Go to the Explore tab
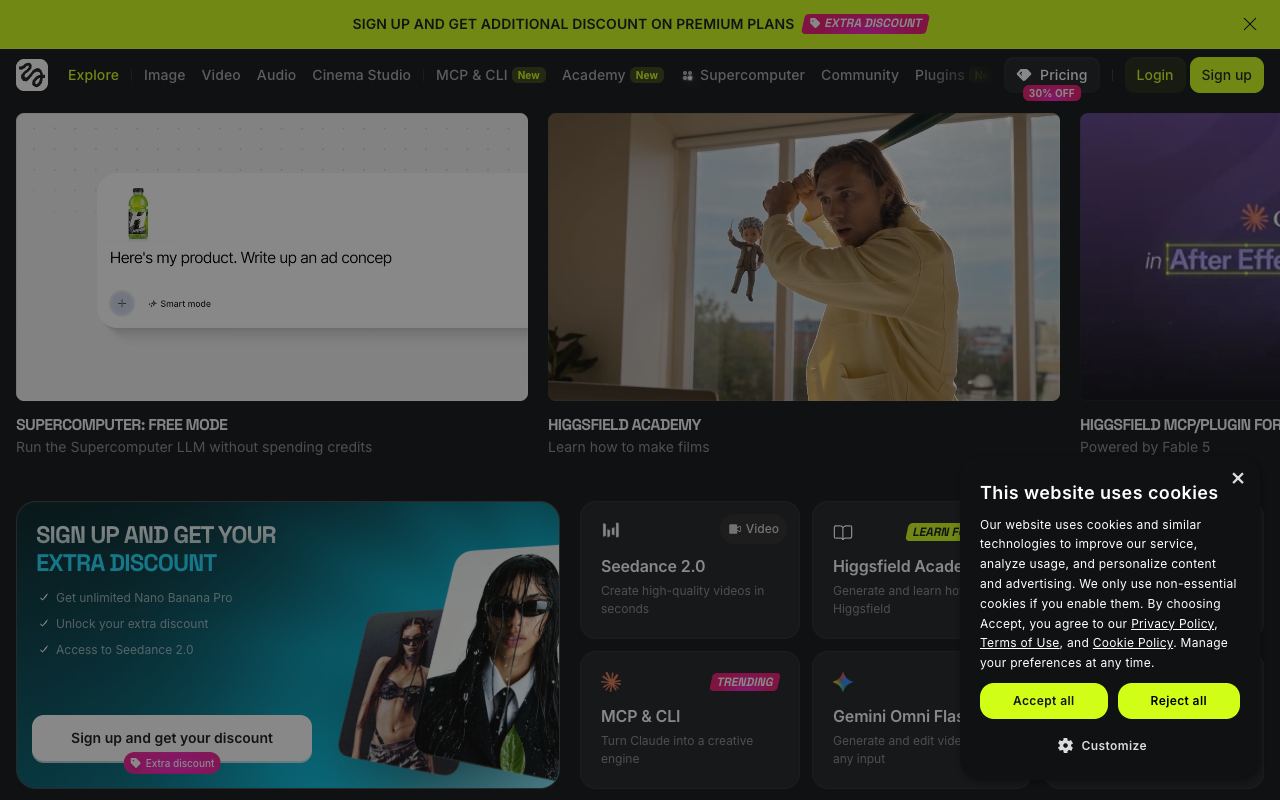Image resolution: width=1280 pixels, height=800 pixels. [x=93, y=75]
